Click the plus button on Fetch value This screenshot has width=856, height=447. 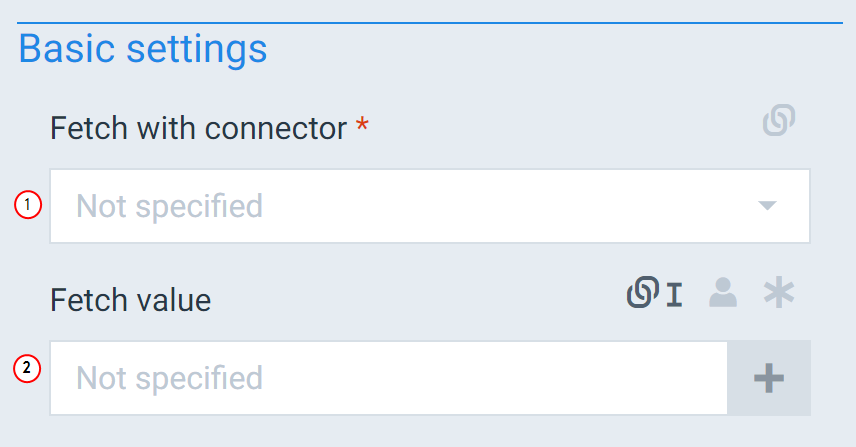coord(769,378)
